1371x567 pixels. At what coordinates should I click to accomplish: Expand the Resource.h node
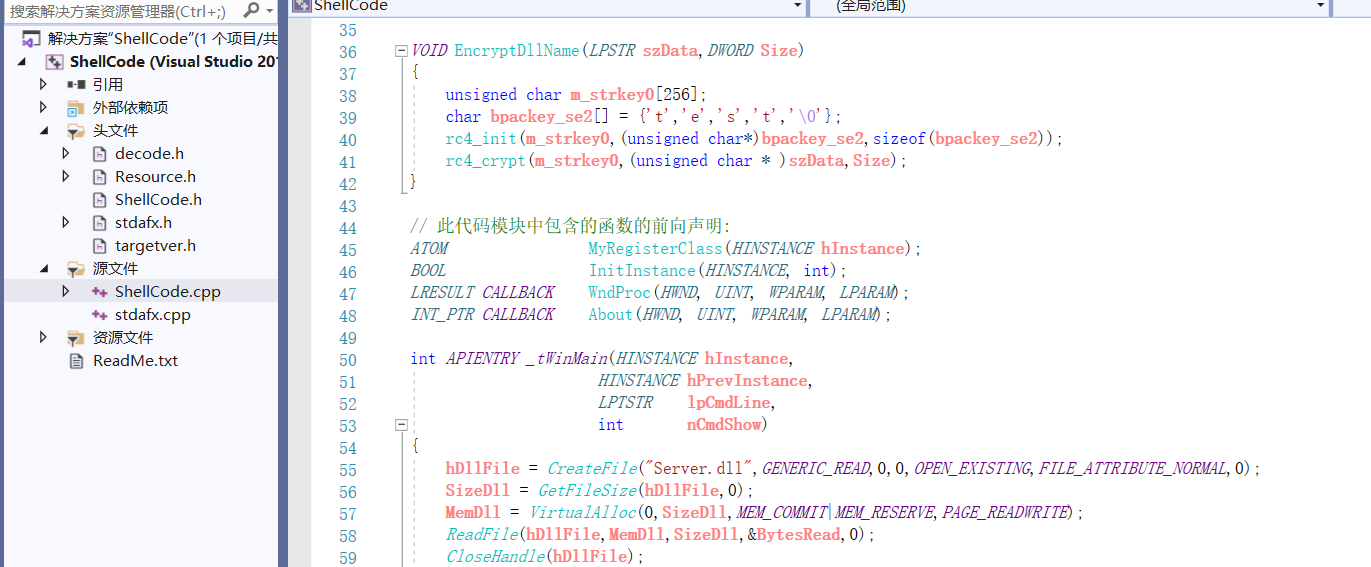(x=66, y=177)
